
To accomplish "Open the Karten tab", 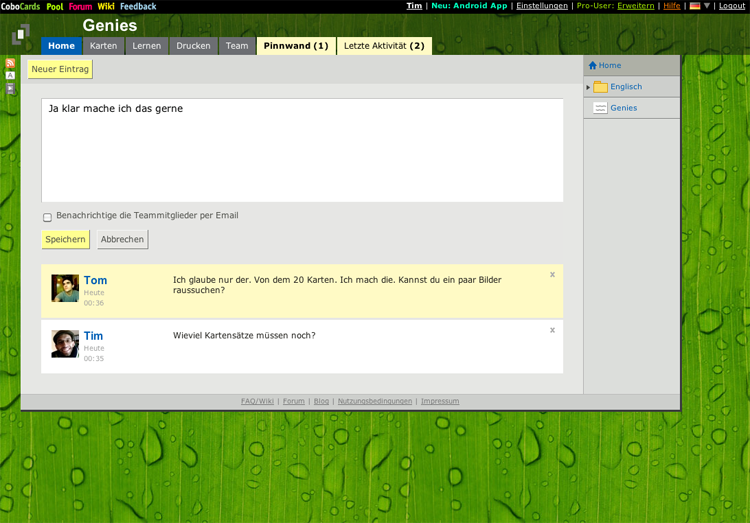I will 103,46.
